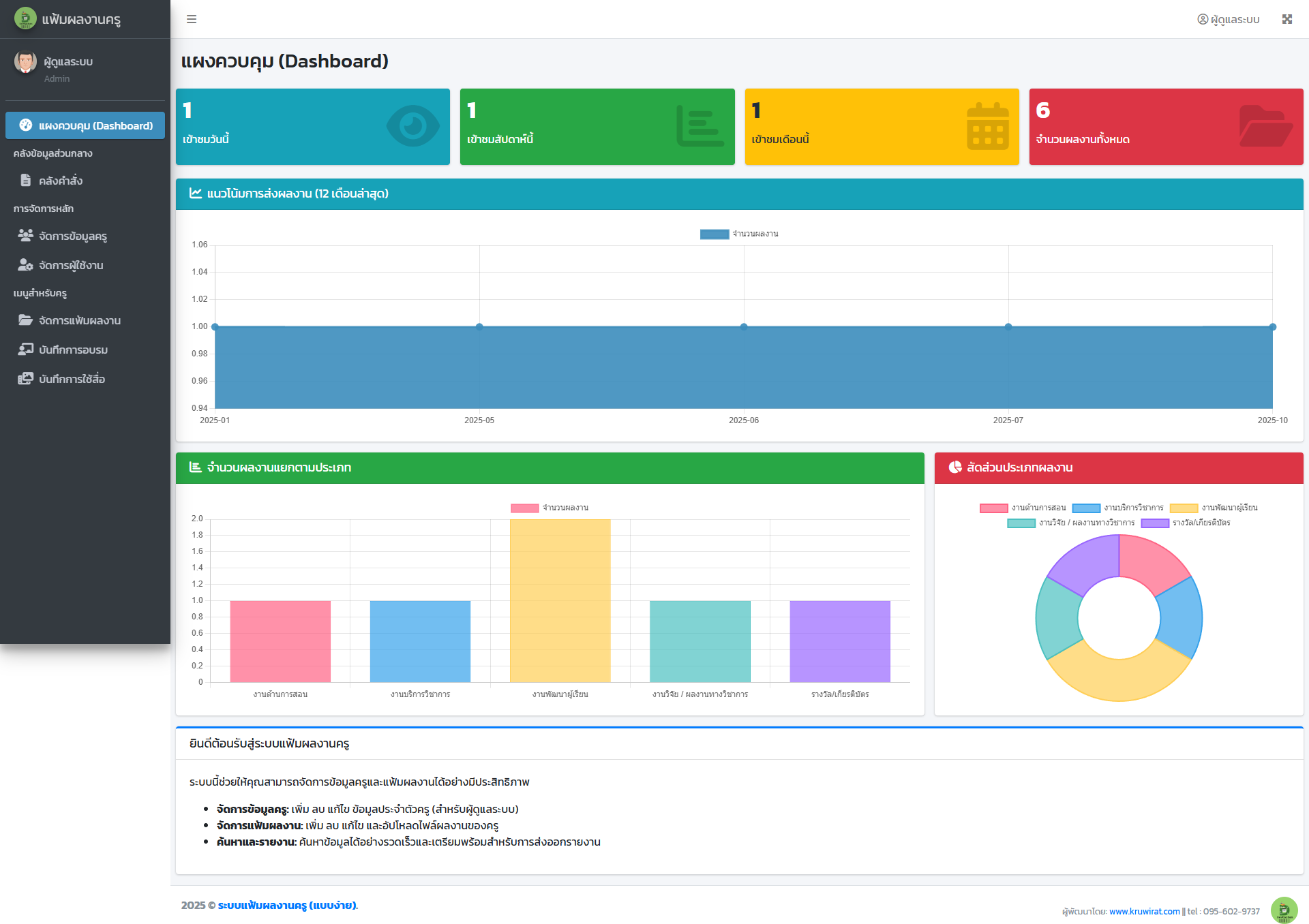Image resolution: width=1309 pixels, height=924 pixels.
Task: Toggle รางวัล/เกียรติบัตร legend in pie chart
Action: 1184,523
